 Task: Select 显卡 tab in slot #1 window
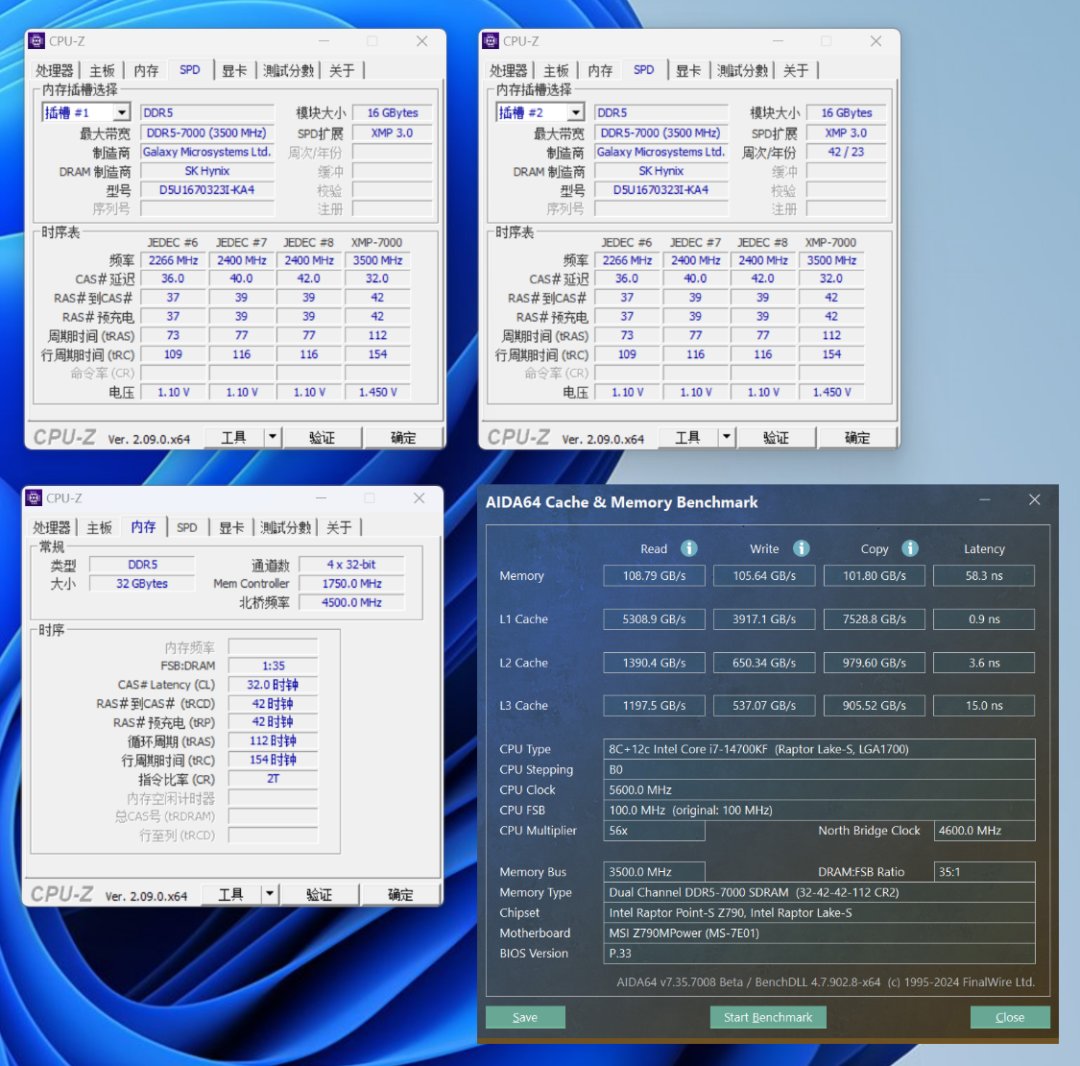pyautogui.click(x=234, y=70)
